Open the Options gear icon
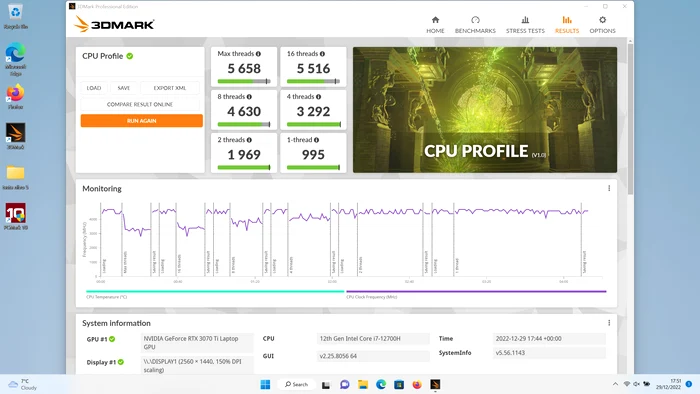700x394 pixels. coord(602,20)
